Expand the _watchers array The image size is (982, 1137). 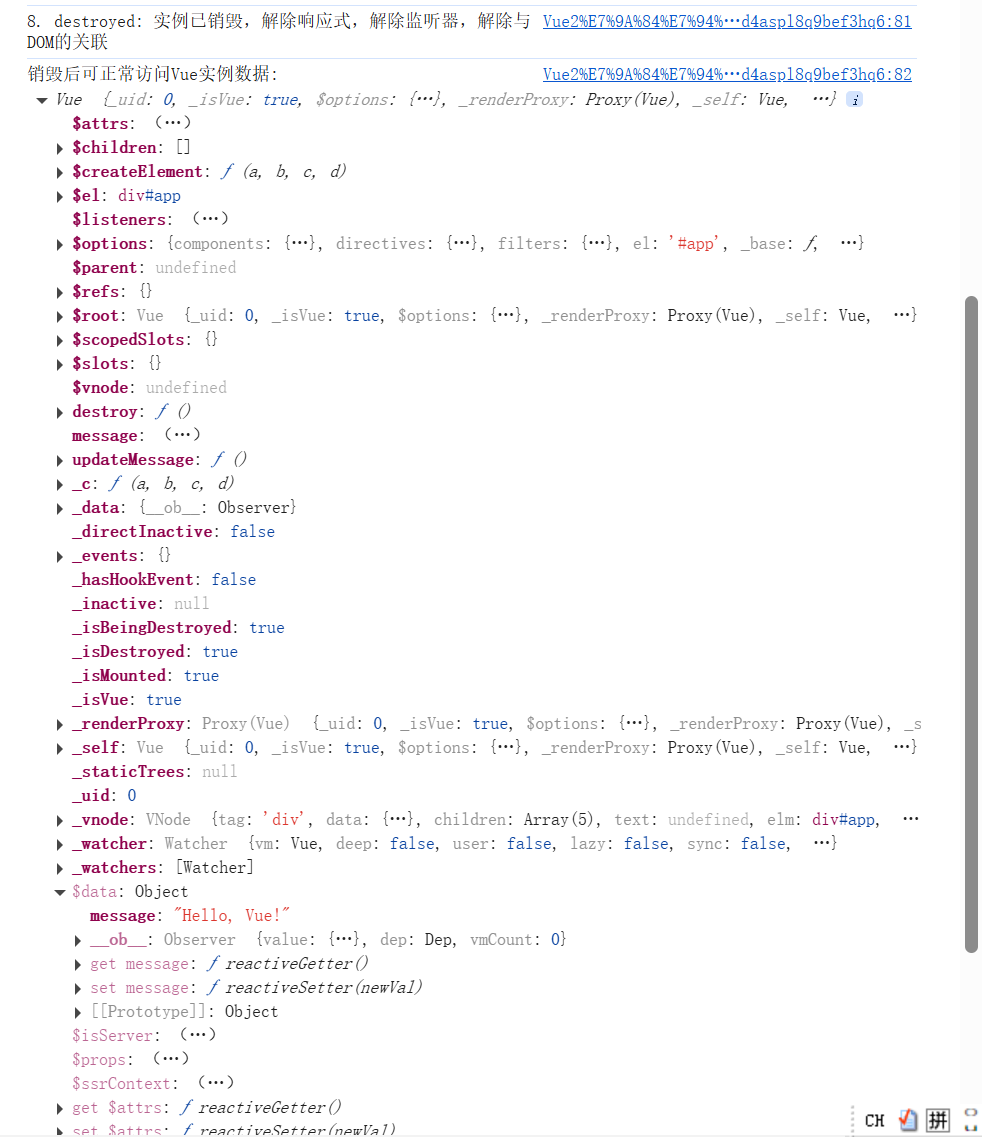click(x=59, y=868)
